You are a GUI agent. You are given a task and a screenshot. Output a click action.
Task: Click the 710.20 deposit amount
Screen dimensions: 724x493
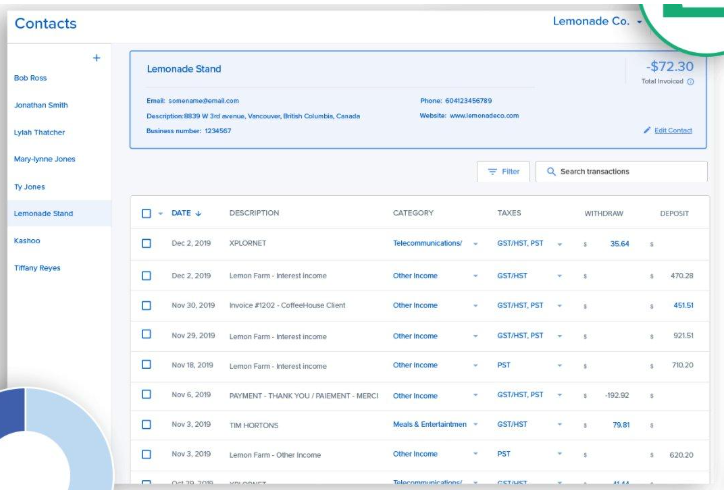(x=682, y=365)
